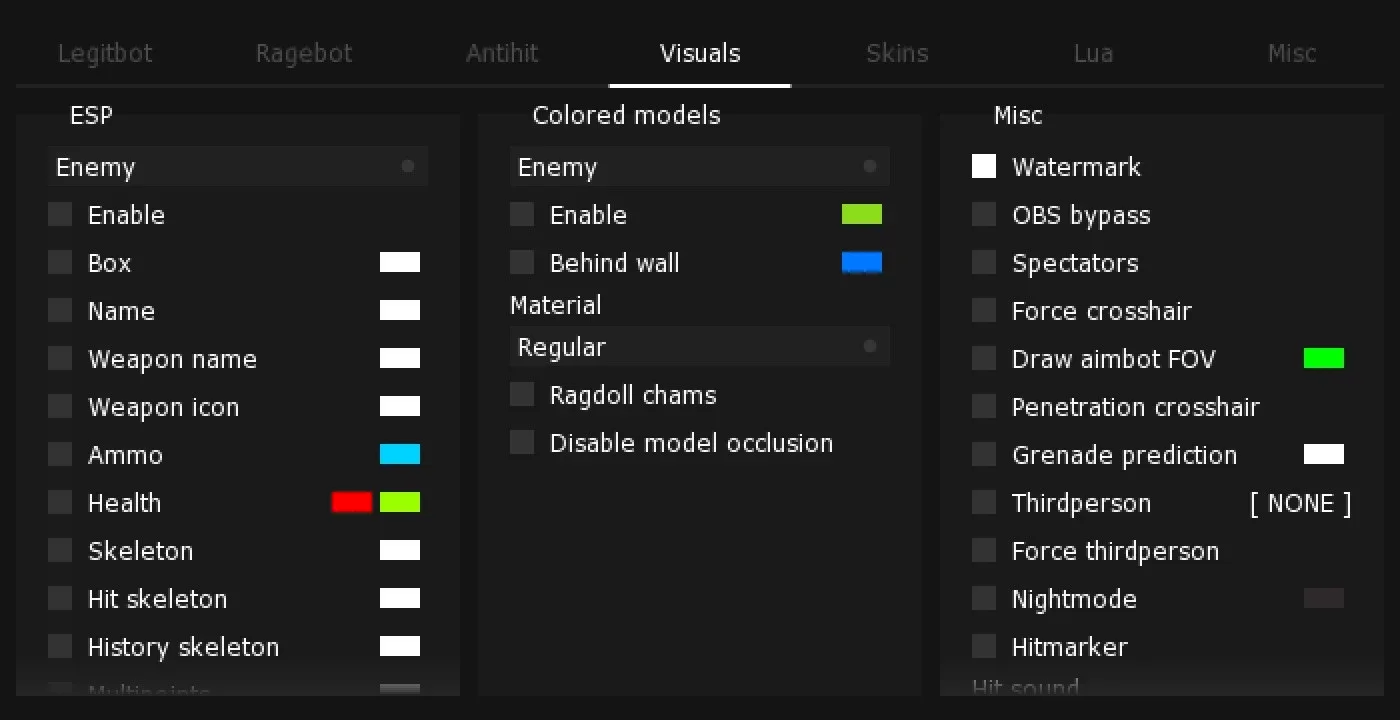
Task: Open the Skins tab
Action: coord(897,53)
